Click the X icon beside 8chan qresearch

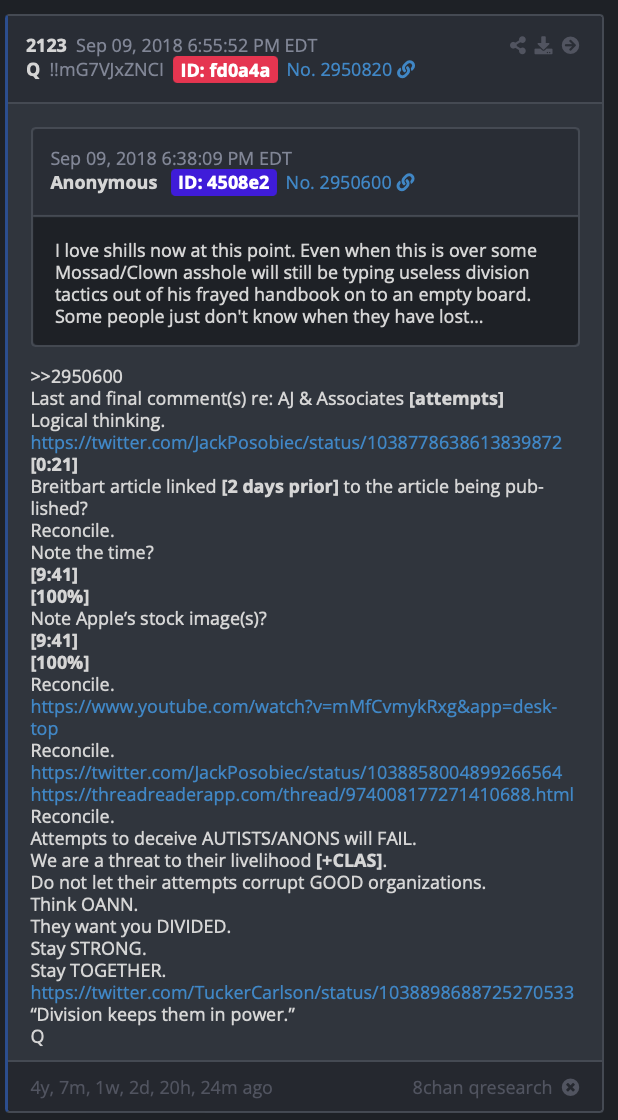pos(570,1088)
